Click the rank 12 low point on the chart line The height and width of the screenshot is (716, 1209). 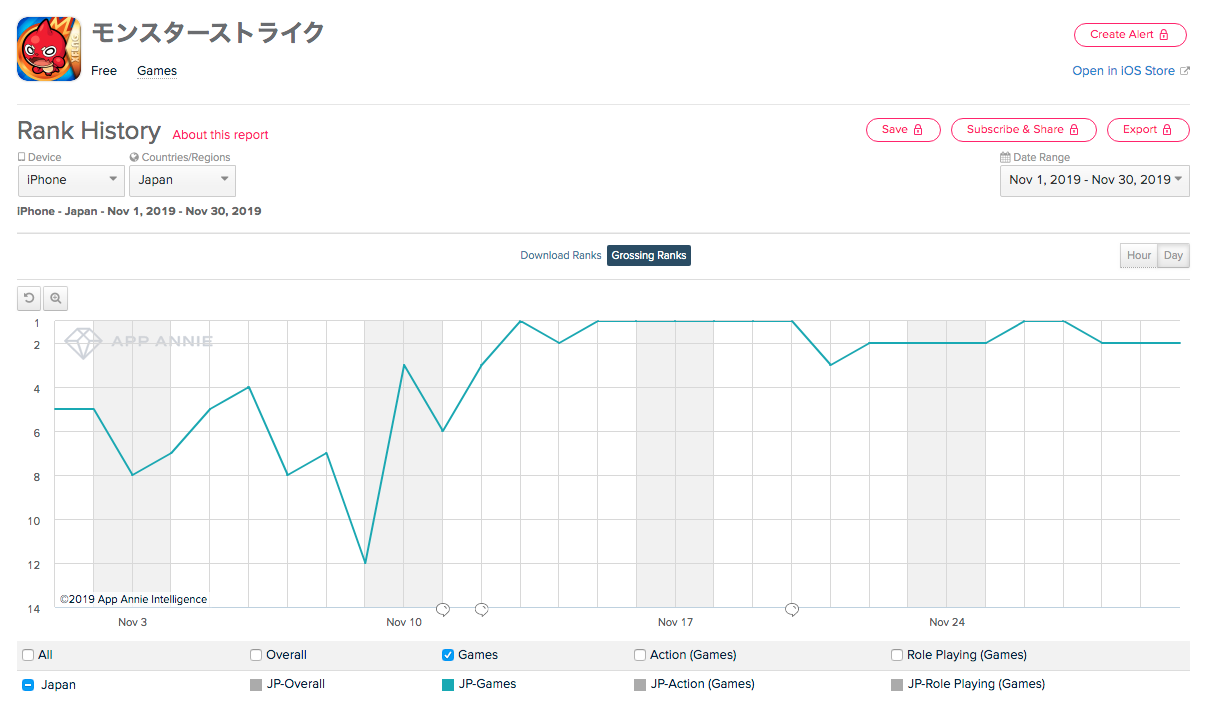[x=365, y=563]
